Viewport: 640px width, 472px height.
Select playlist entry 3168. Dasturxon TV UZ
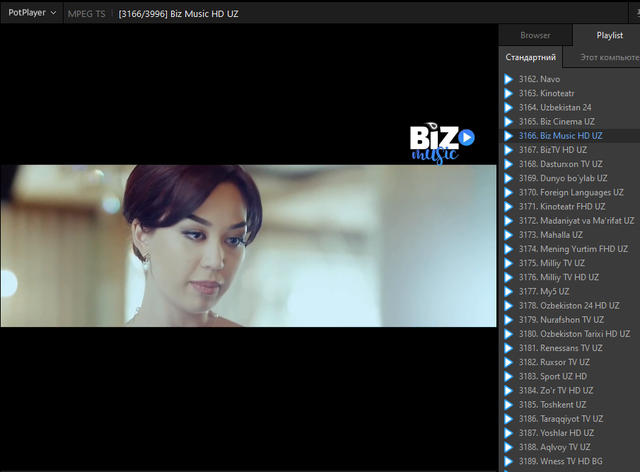click(x=570, y=164)
